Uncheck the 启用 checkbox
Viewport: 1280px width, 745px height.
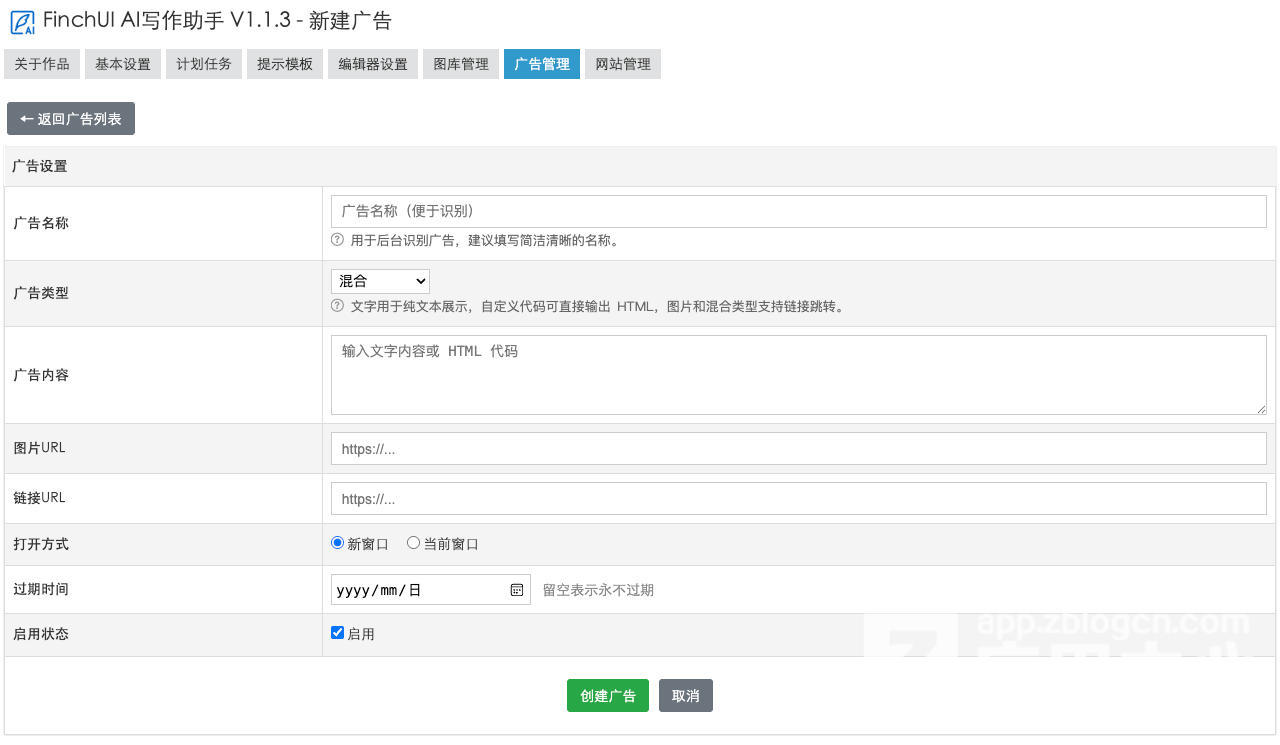tap(337, 632)
